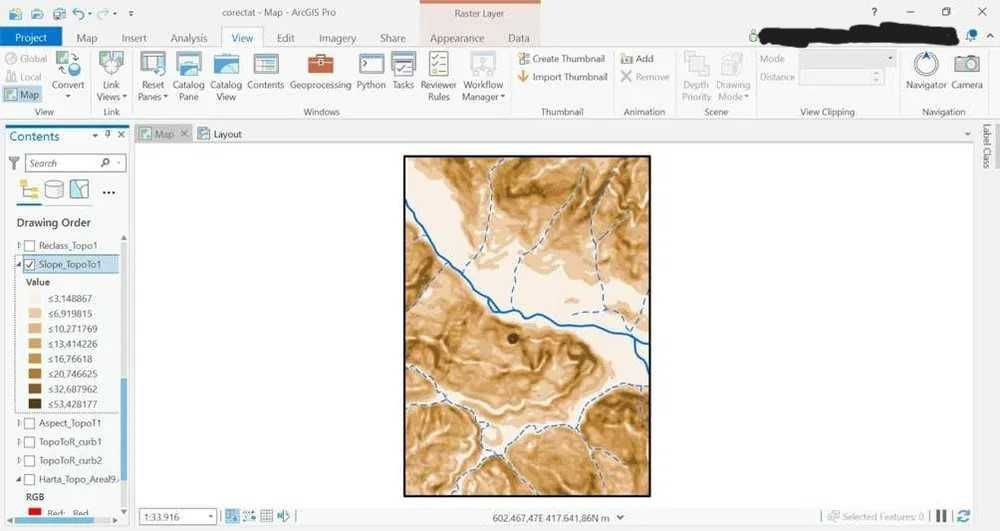Enable the Reclass_Topo1 layer checkbox
This screenshot has width=1000, height=531.
29,246
